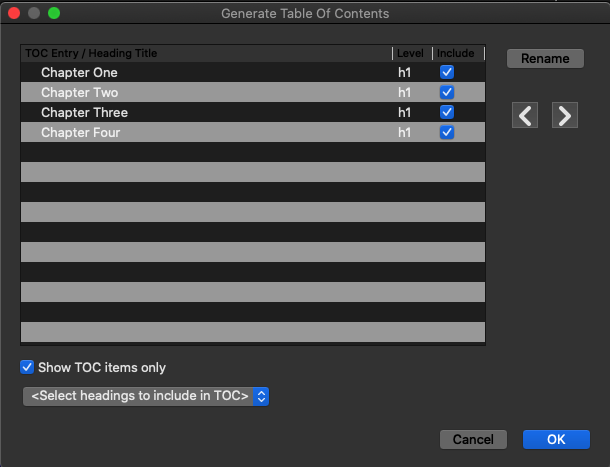Click the Include column header
The image size is (610, 467).
[x=458, y=53]
